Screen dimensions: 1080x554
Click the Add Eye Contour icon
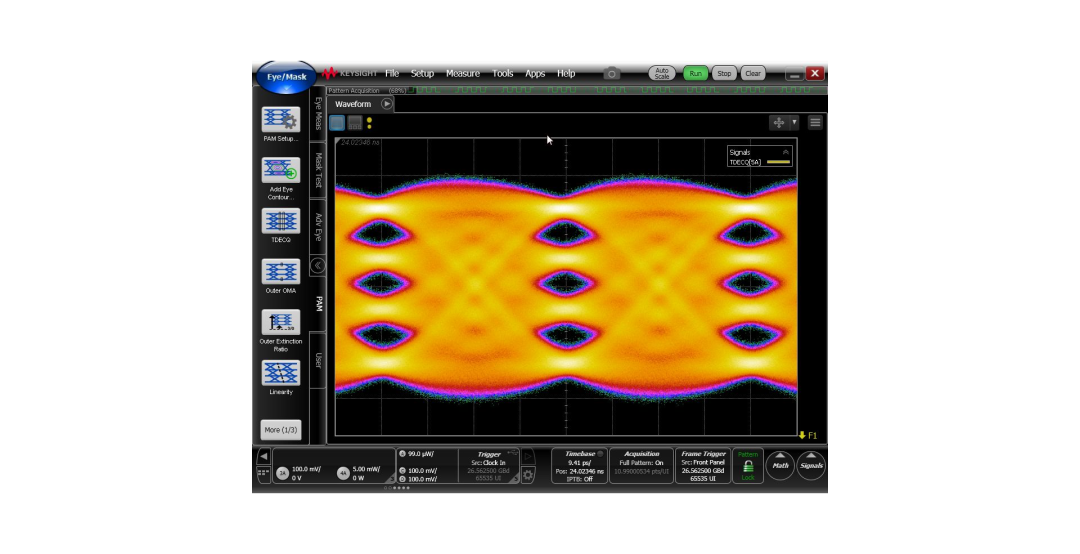(280, 170)
